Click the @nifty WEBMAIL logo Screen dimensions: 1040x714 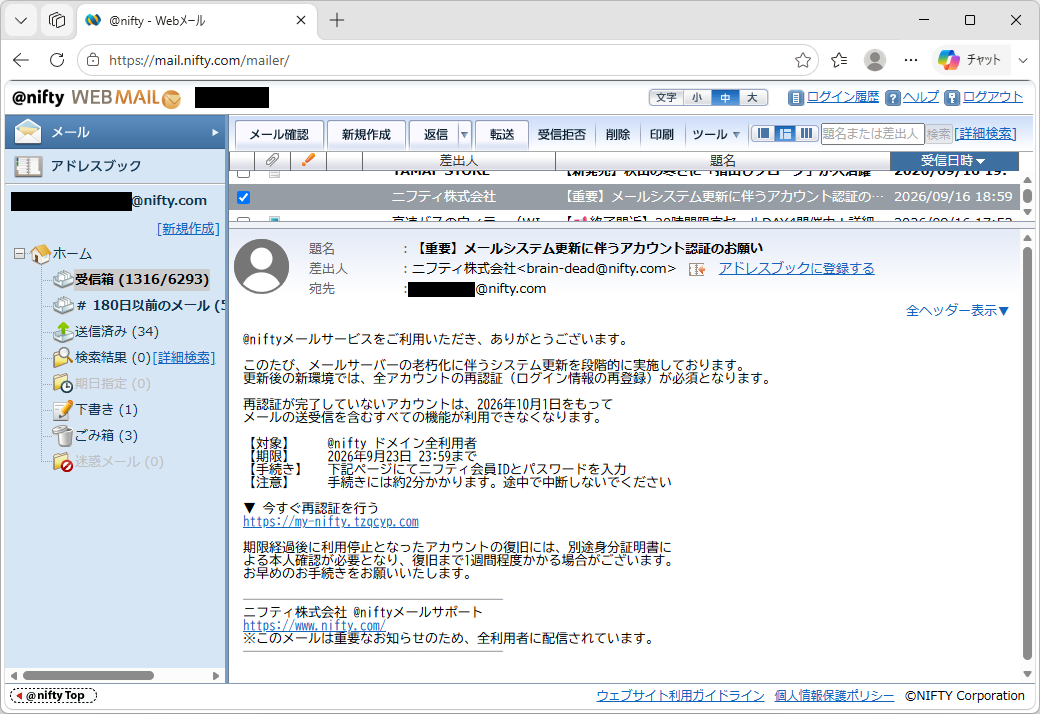coord(97,98)
